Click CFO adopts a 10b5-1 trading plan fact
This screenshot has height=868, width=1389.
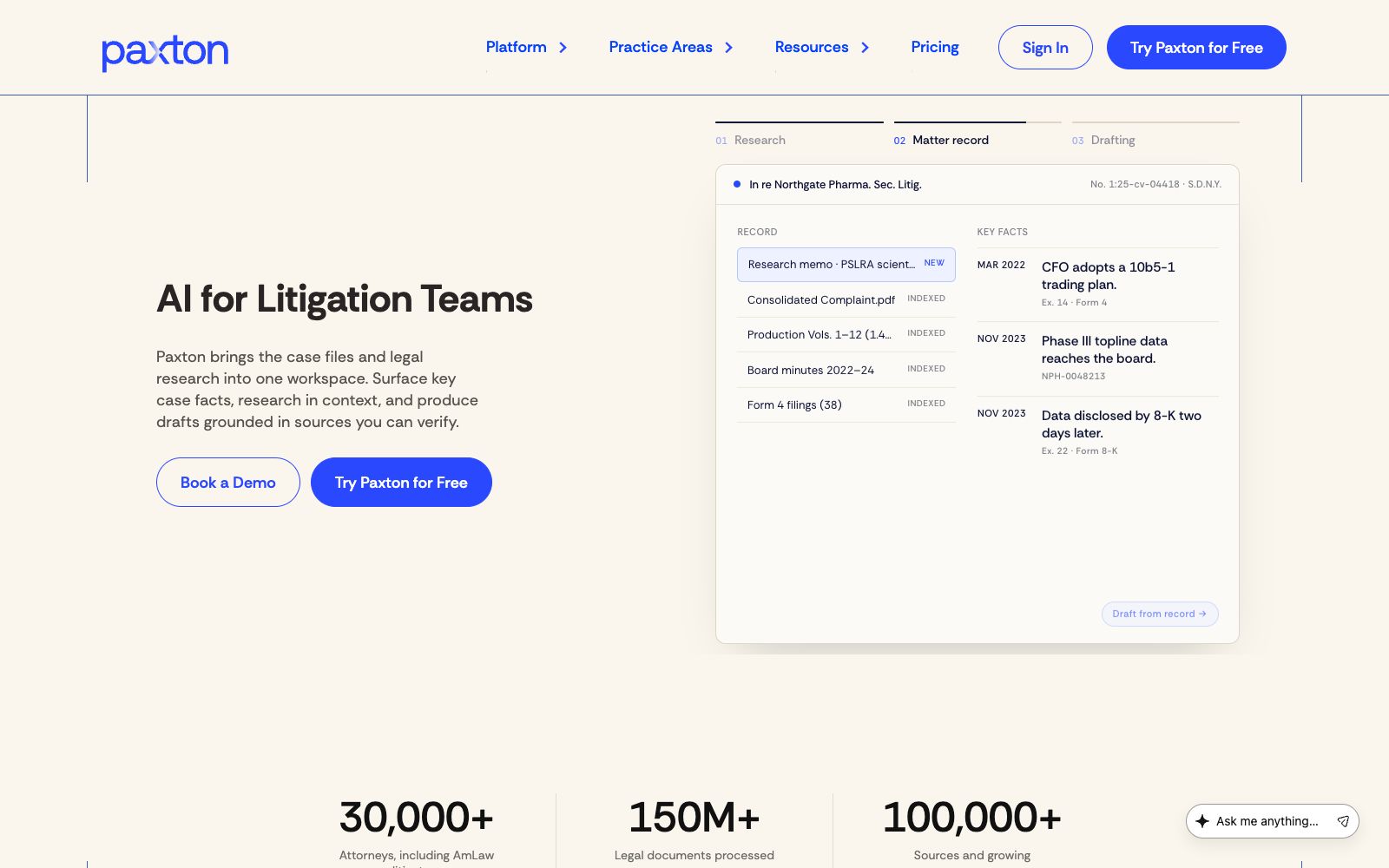pos(1108,276)
